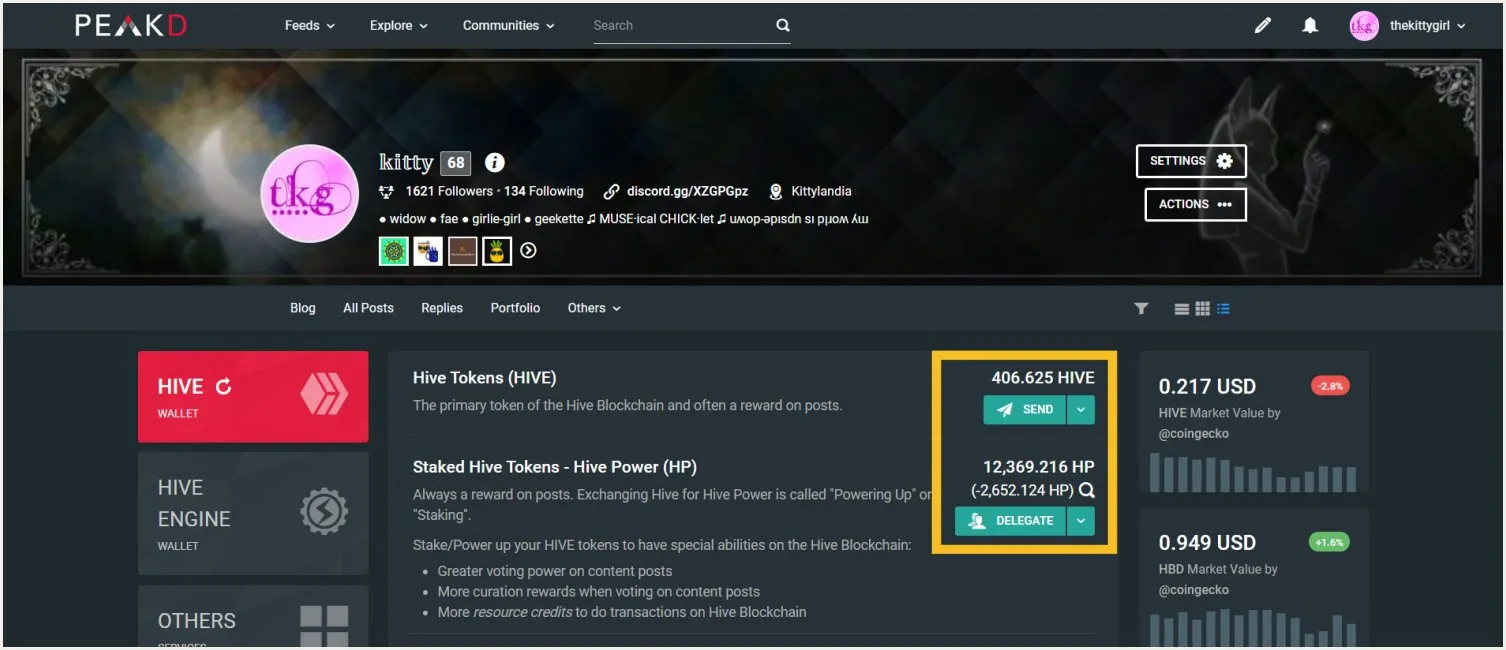1506x650 pixels.
Task: Switch to the Replies tab
Action: pyautogui.click(x=442, y=308)
